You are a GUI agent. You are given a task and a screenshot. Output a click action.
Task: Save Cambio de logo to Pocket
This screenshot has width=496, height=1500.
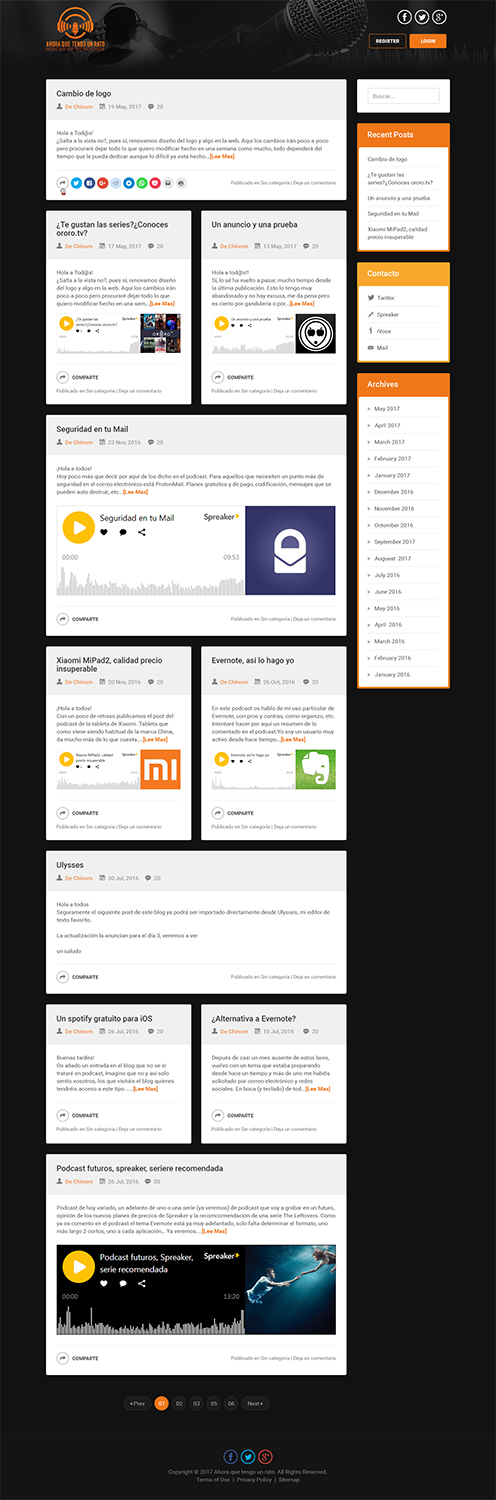154,183
